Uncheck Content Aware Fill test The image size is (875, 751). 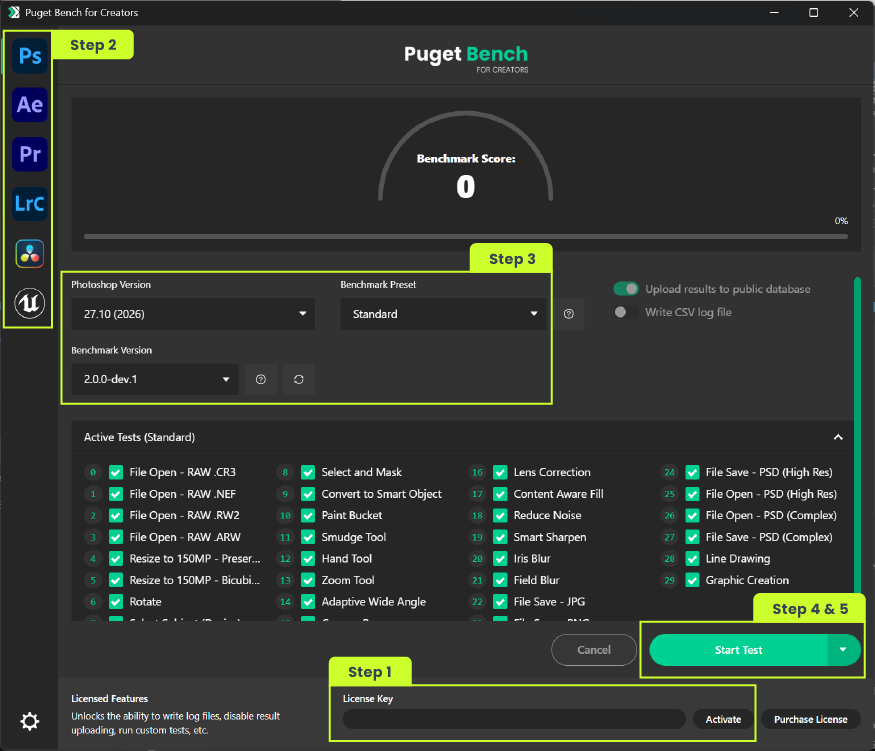tap(501, 494)
